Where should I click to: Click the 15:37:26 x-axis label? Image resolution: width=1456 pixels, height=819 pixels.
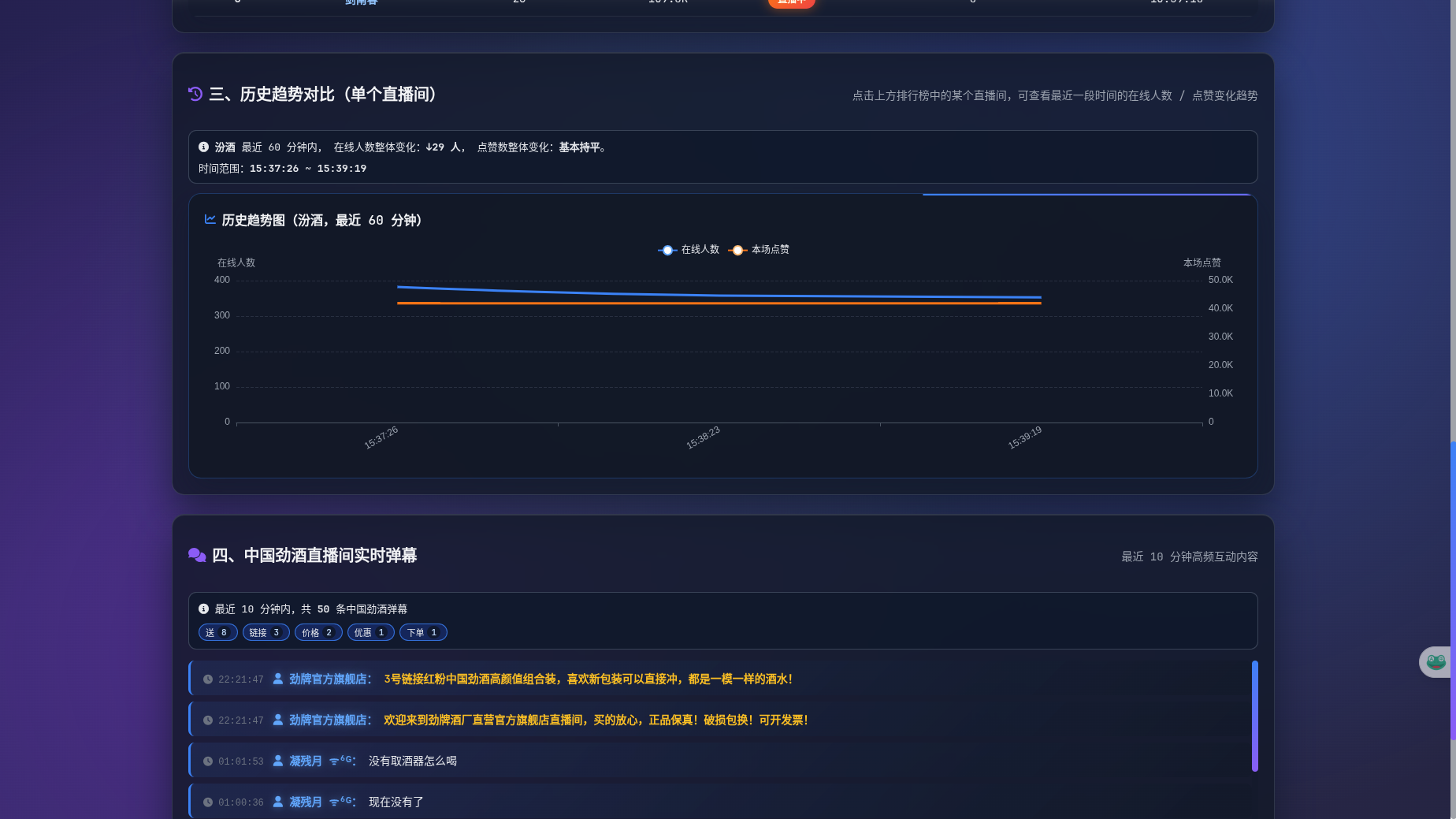click(x=381, y=438)
